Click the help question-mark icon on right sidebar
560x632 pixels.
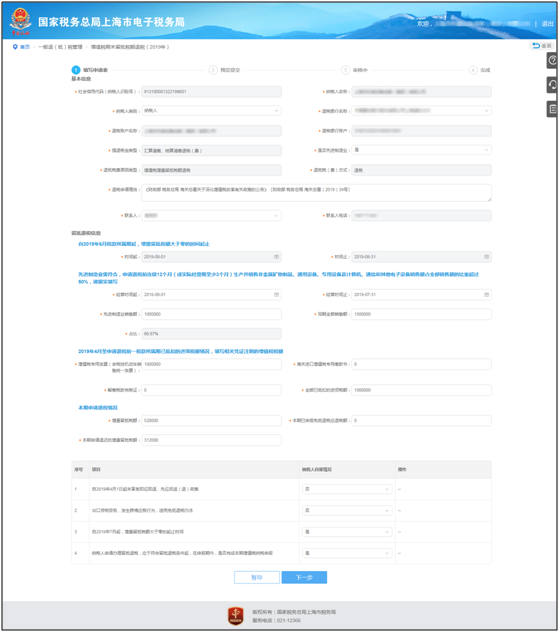552,60
